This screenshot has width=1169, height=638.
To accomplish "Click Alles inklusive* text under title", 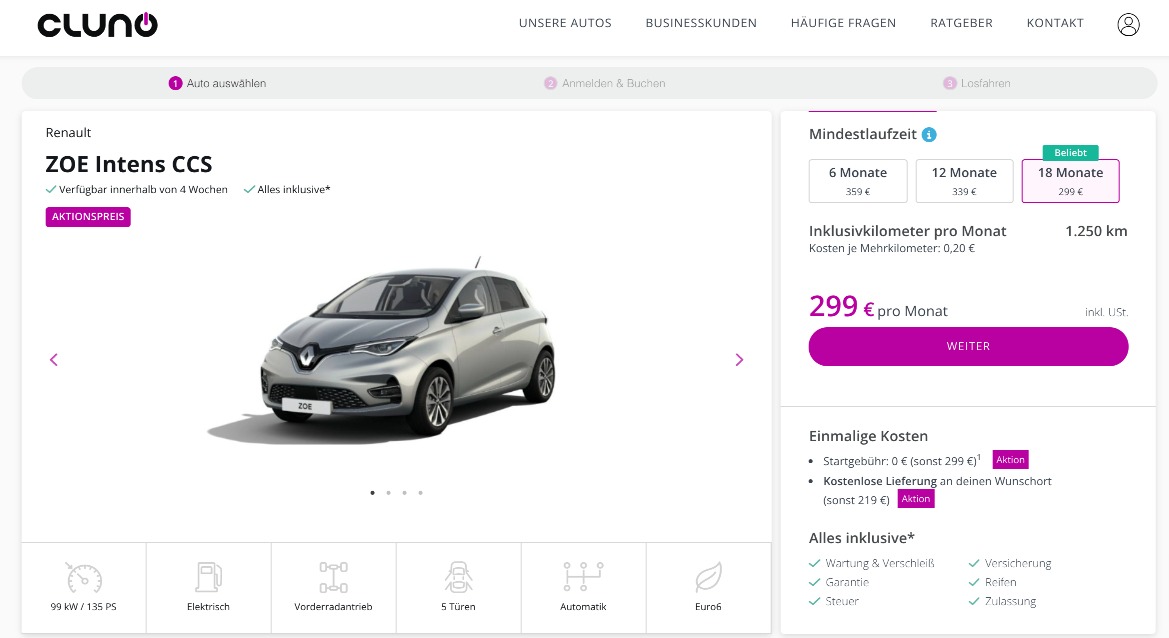I will [x=294, y=189].
